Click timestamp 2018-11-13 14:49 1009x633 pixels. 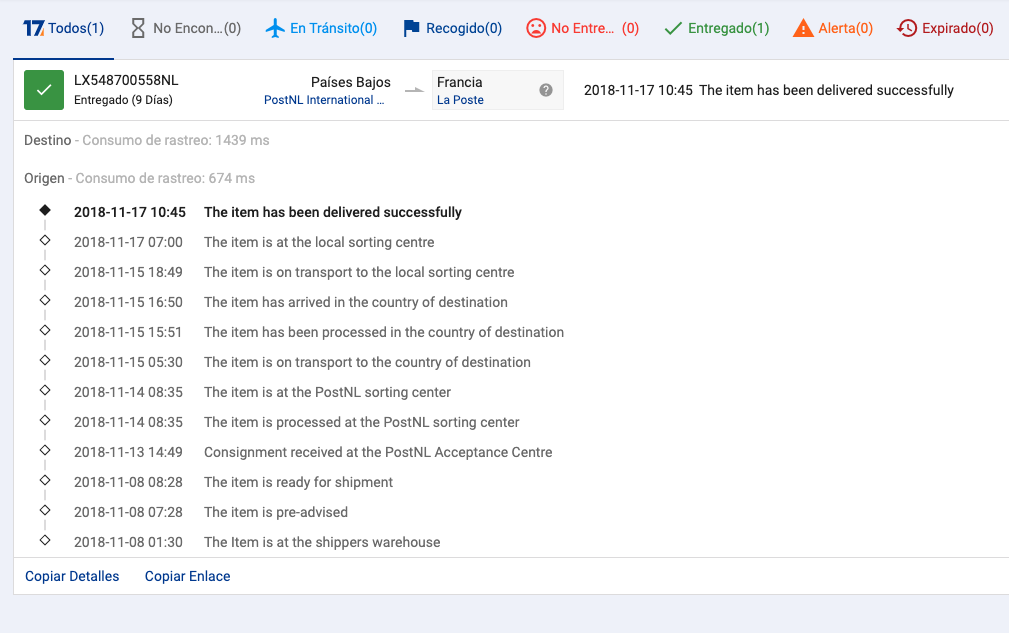pyautogui.click(x=128, y=452)
